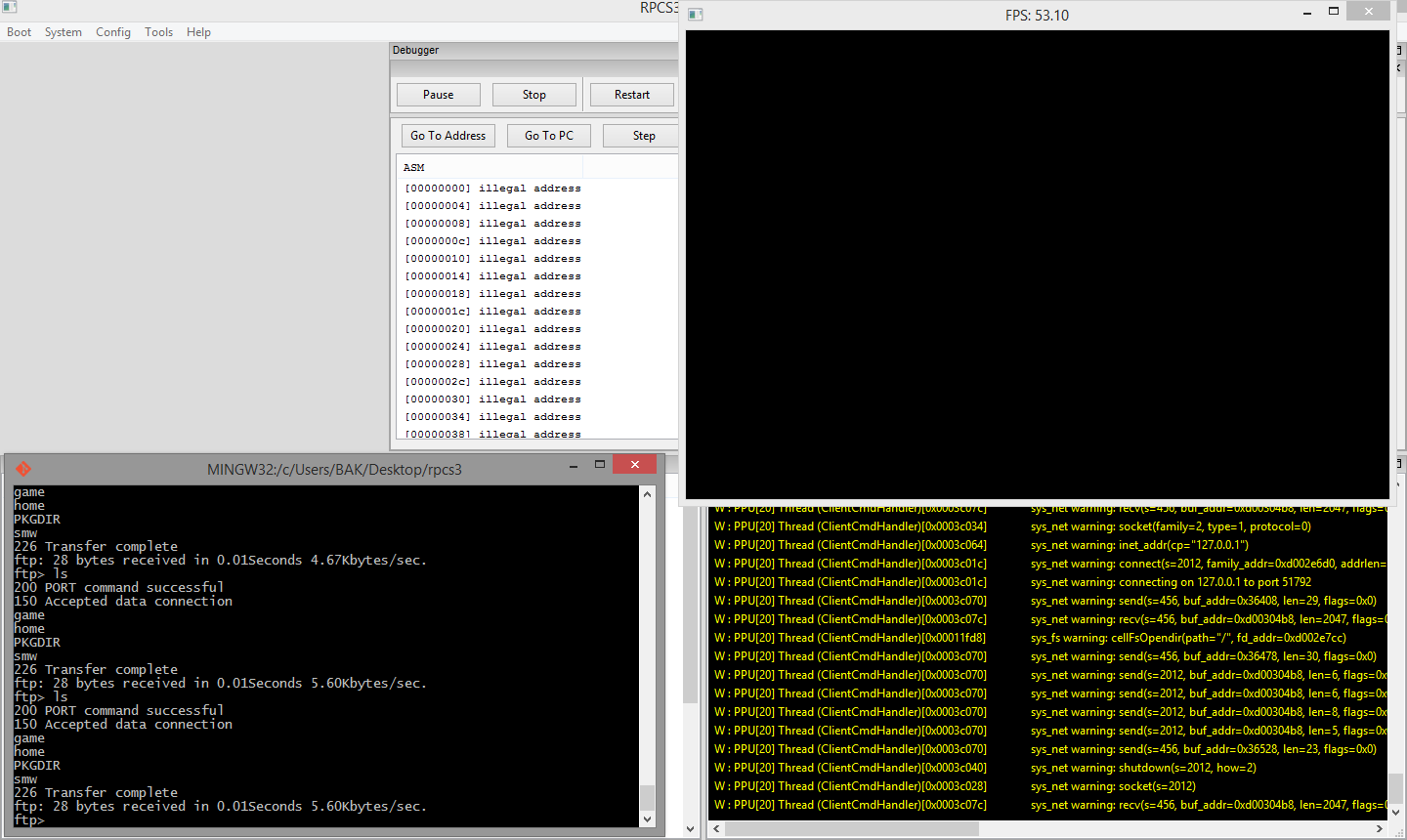Open the Tools menu

[x=158, y=32]
